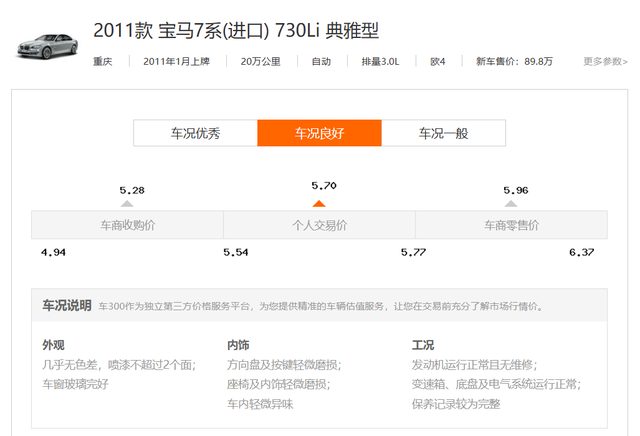
Task: Select the 车况一般 tab
Action: coord(444,133)
